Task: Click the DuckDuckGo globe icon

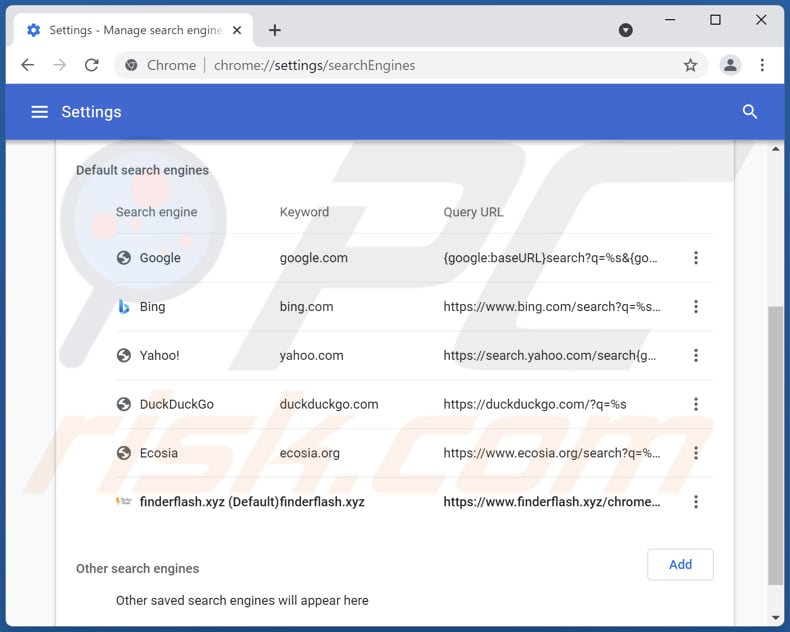Action: (123, 404)
